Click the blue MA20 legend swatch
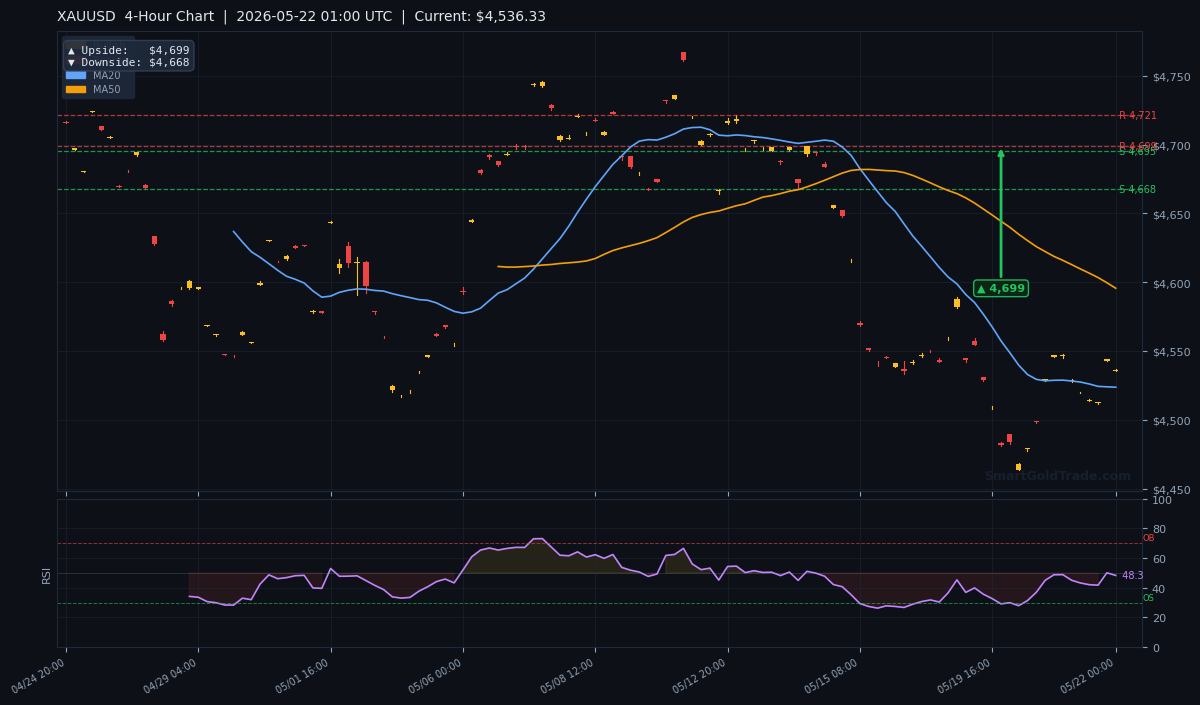Image resolution: width=1200 pixels, height=705 pixels. [x=76, y=75]
